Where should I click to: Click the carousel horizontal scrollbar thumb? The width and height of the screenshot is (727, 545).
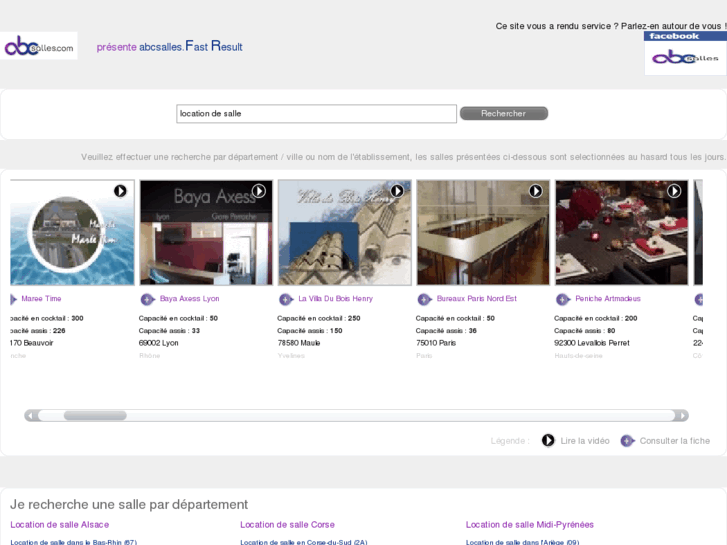click(95, 416)
